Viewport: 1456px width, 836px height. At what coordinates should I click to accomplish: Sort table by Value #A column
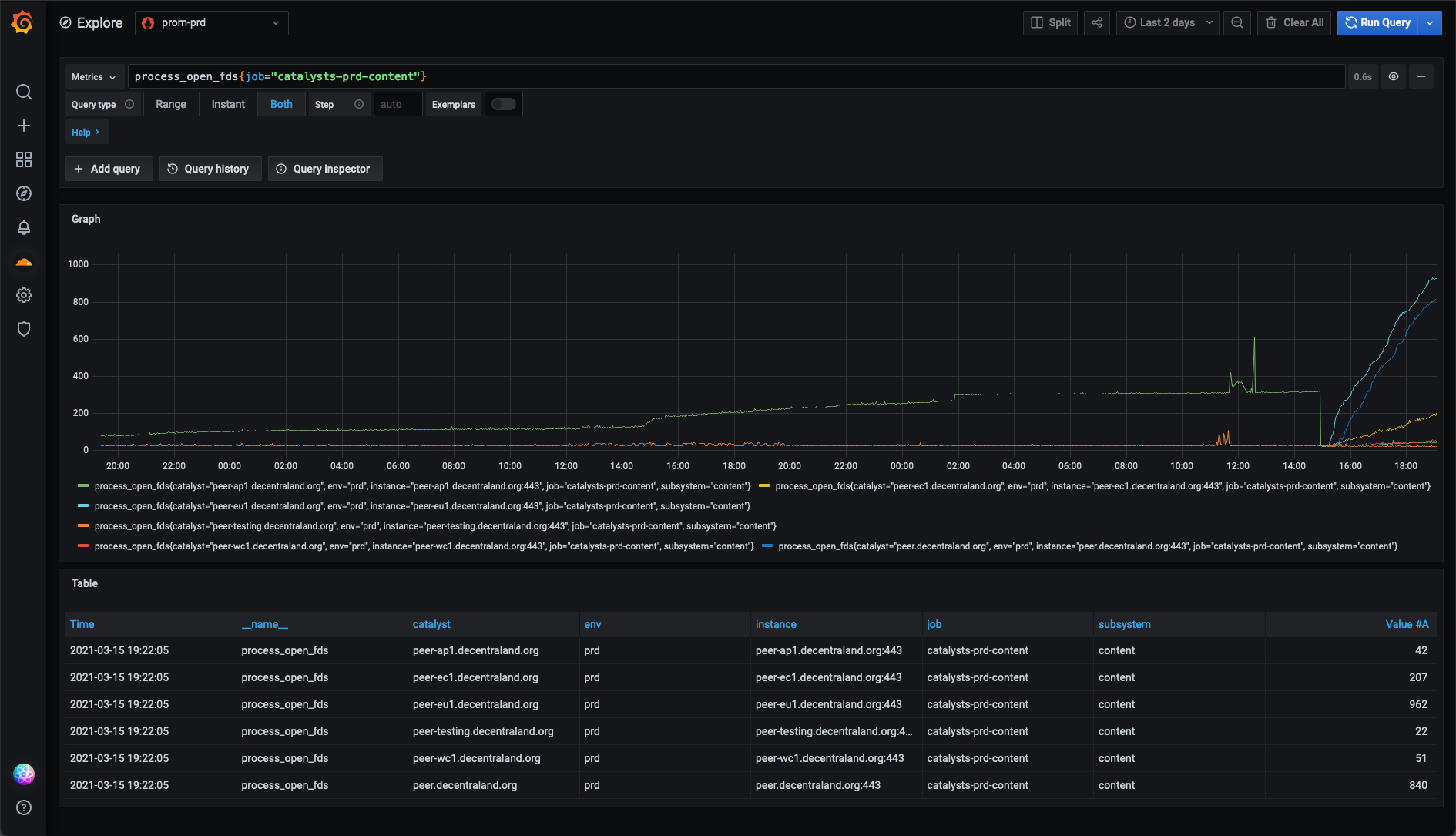pos(1407,624)
